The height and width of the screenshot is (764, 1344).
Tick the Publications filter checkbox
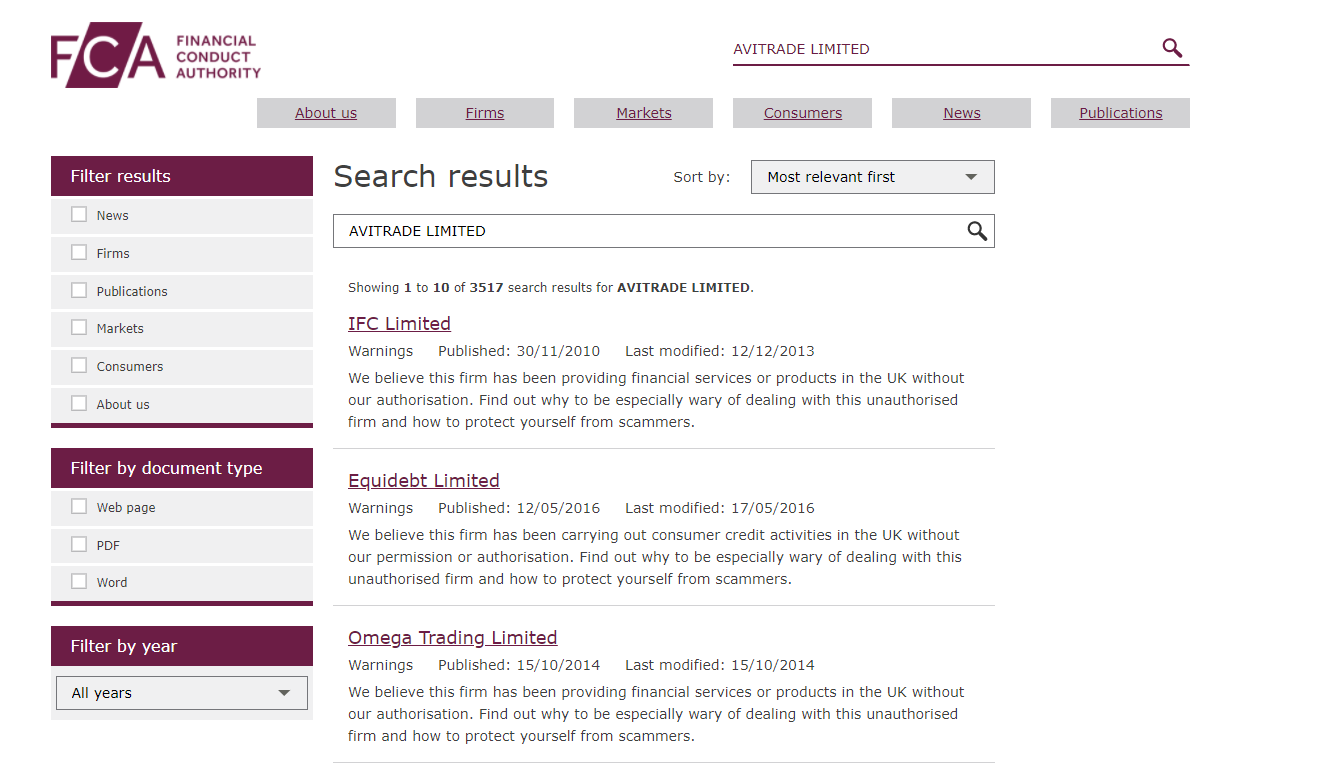click(x=79, y=290)
